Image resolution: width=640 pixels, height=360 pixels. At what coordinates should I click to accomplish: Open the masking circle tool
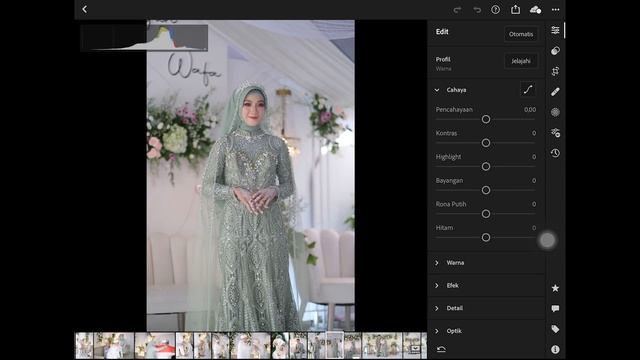point(555,112)
